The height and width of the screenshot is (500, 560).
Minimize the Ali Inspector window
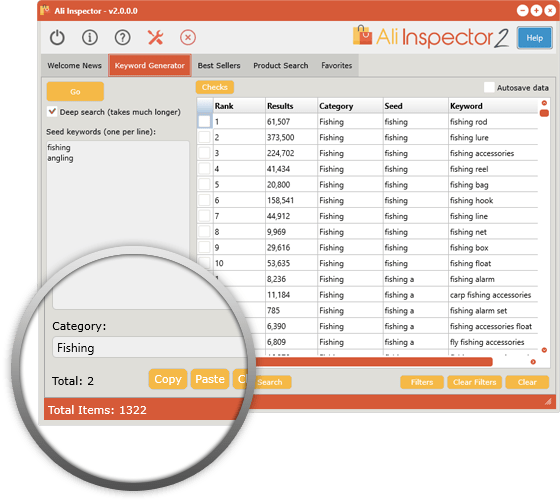click(x=522, y=11)
